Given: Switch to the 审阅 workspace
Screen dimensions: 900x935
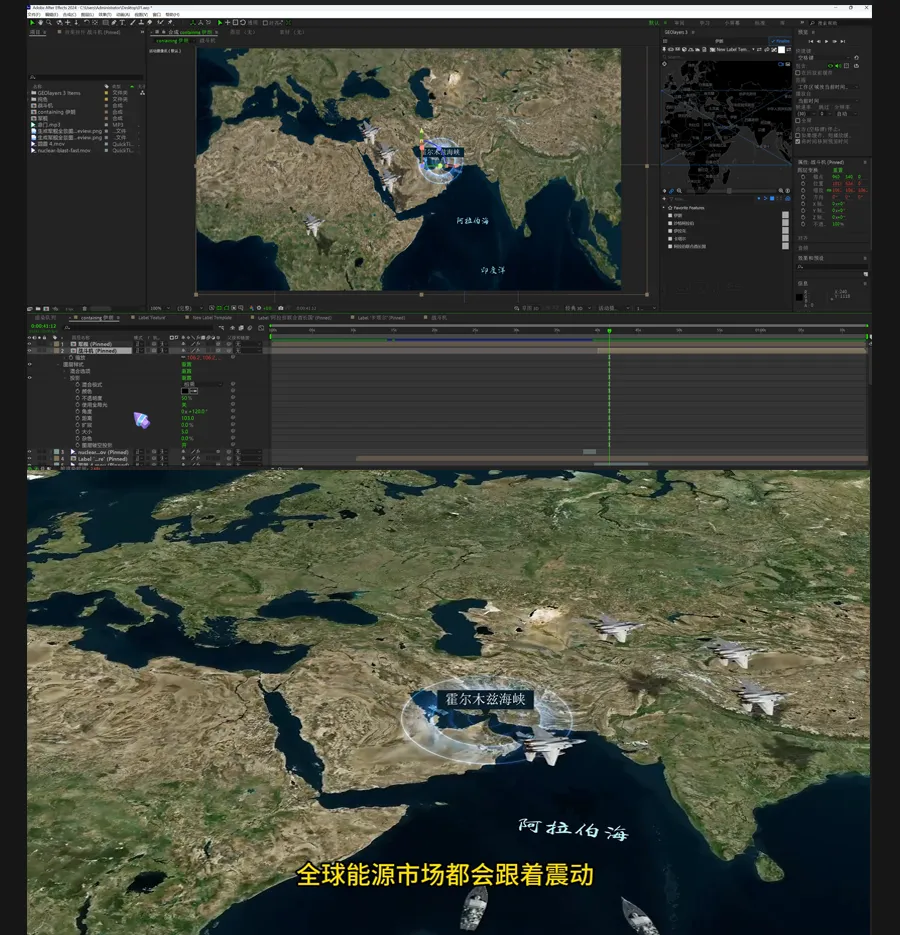Looking at the screenshot, I should [x=679, y=23].
